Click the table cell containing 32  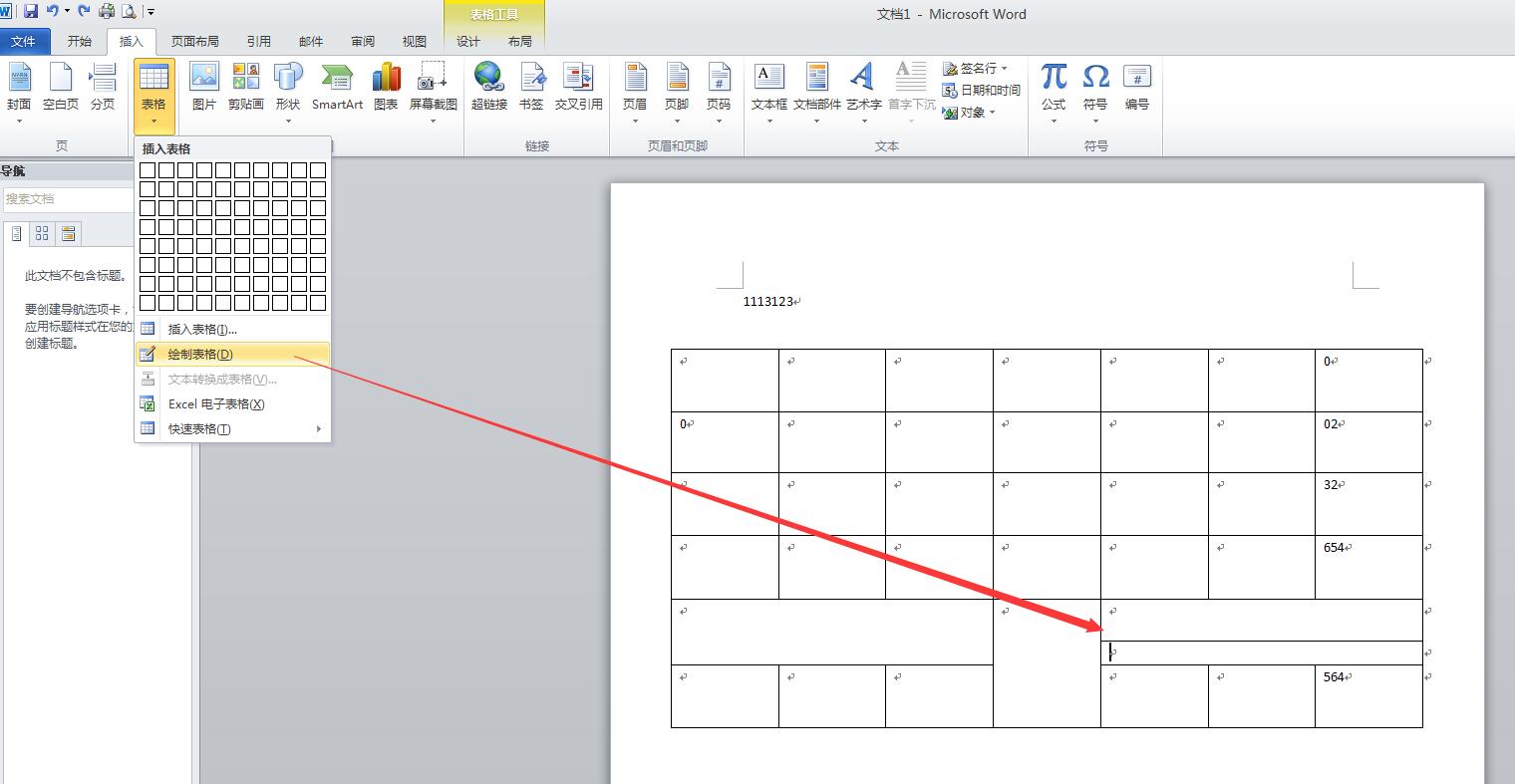pos(1368,503)
